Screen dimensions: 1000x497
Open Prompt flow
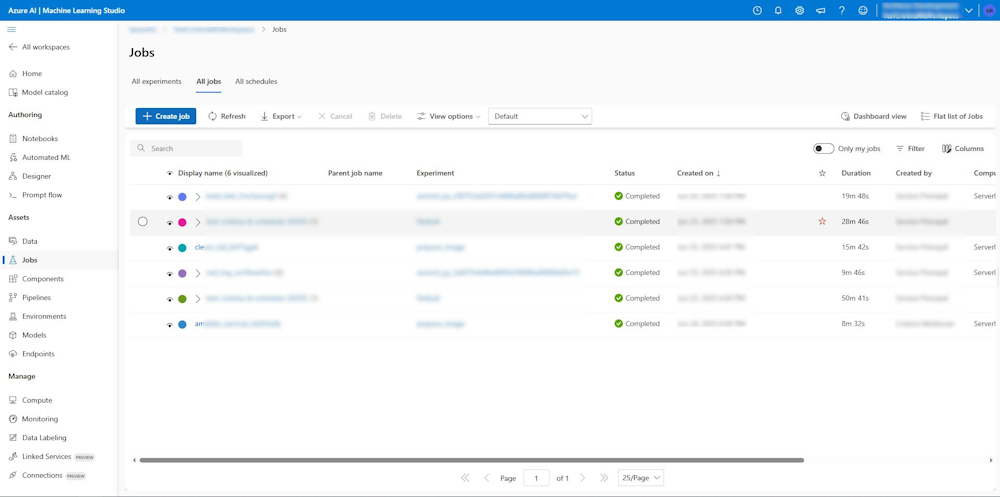click(x=35, y=195)
